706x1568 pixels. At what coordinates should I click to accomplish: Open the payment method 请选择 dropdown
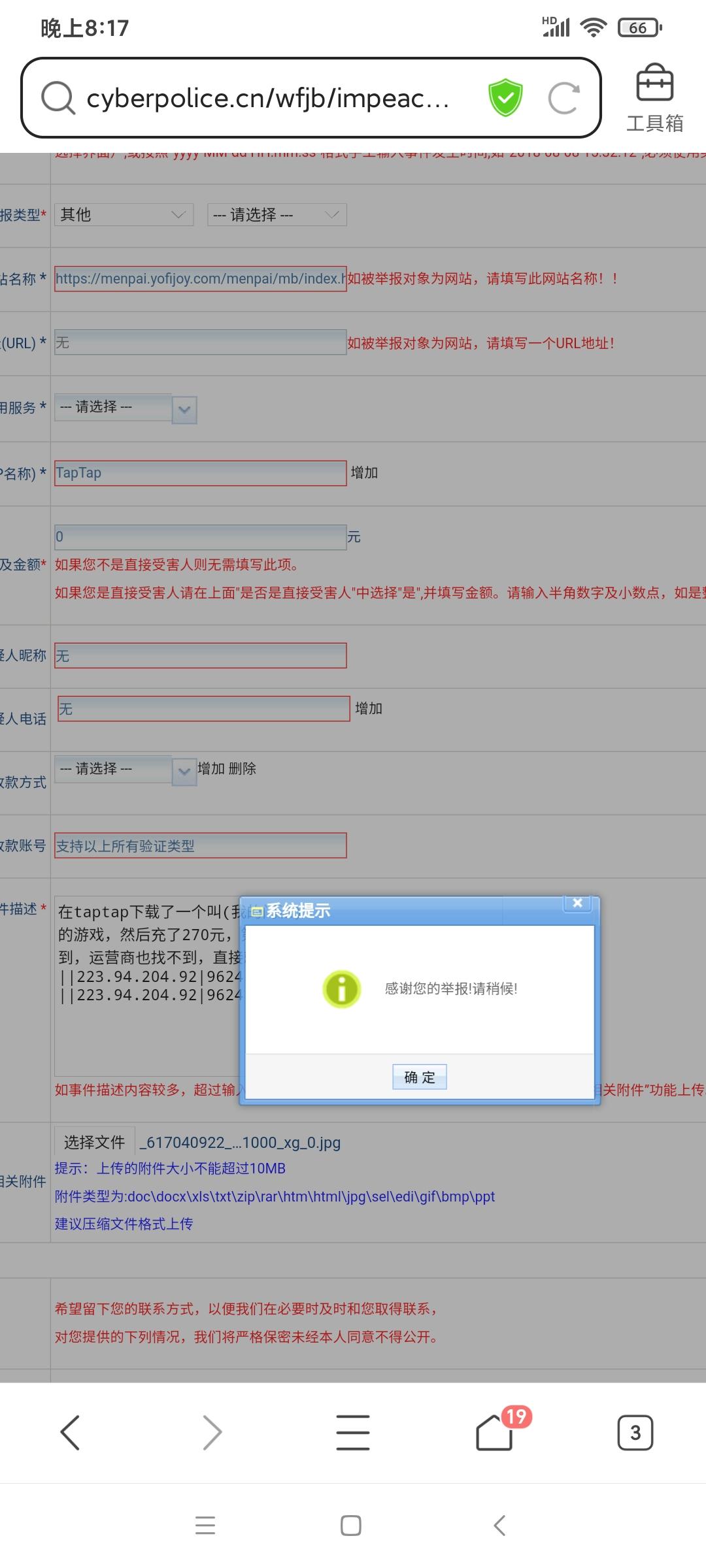(x=126, y=770)
